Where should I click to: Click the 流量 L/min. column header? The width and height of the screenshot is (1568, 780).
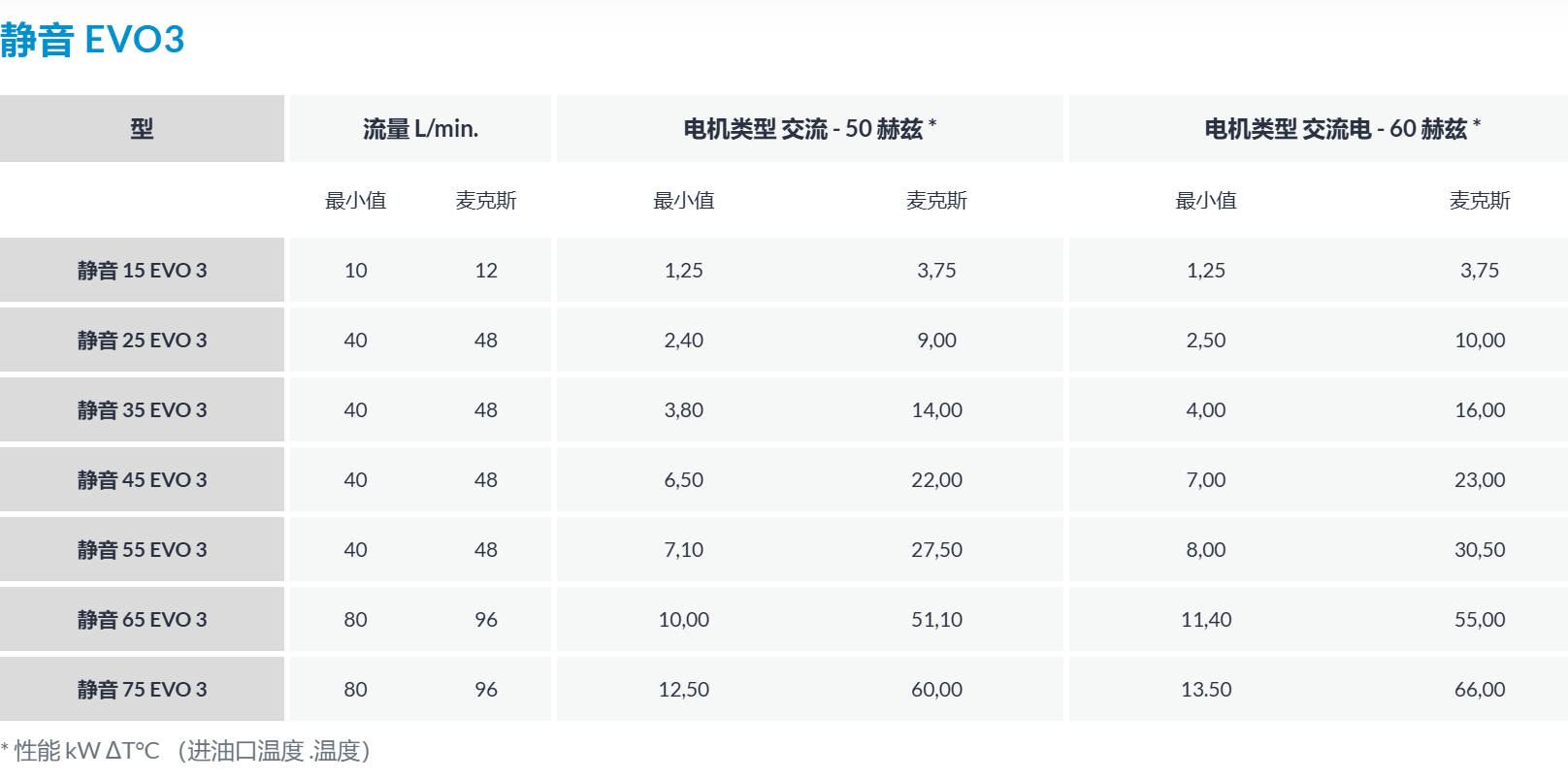pyautogui.click(x=420, y=128)
